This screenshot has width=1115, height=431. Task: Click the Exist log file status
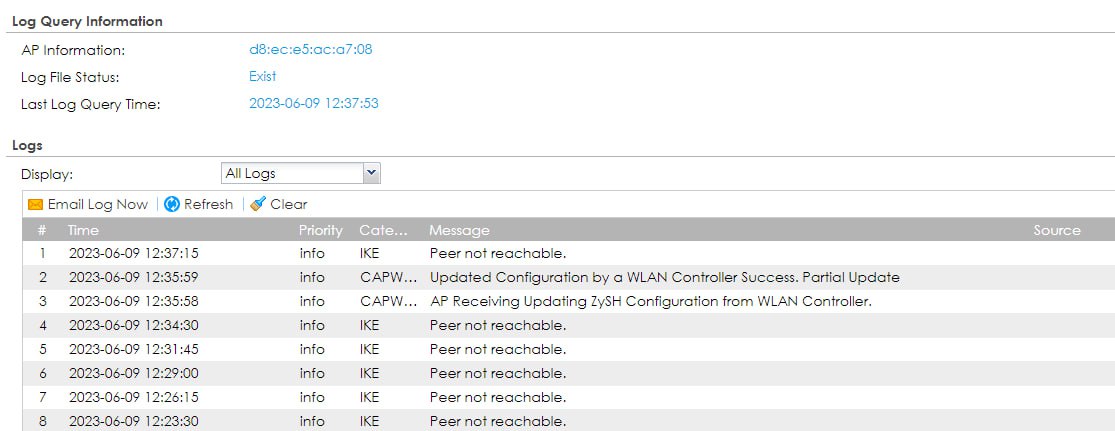pyautogui.click(x=262, y=76)
